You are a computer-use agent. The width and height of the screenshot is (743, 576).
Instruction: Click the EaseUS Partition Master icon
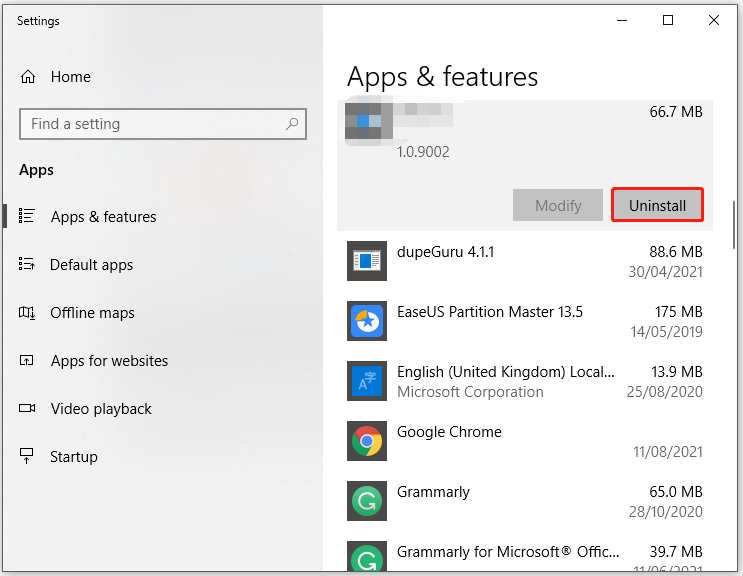click(x=367, y=321)
